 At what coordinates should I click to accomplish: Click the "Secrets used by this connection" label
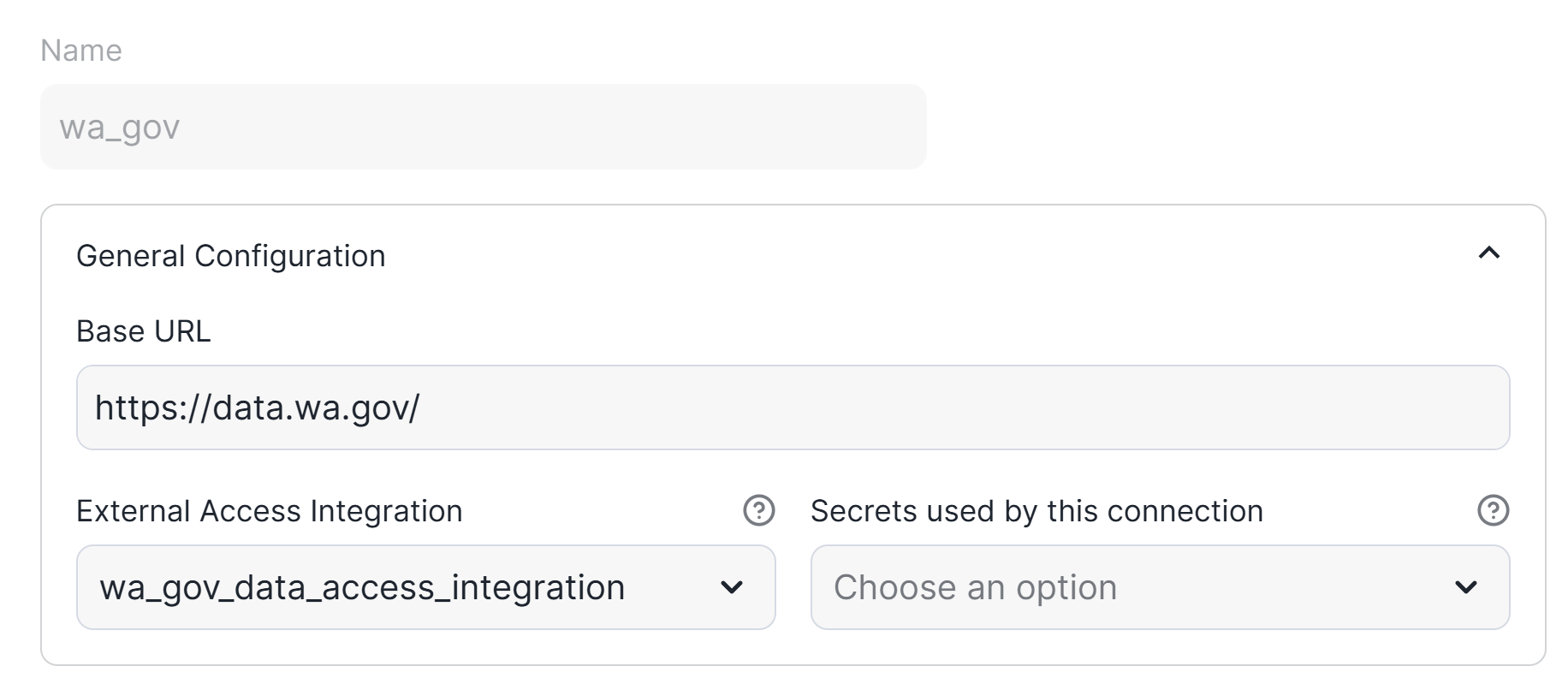point(1036,511)
